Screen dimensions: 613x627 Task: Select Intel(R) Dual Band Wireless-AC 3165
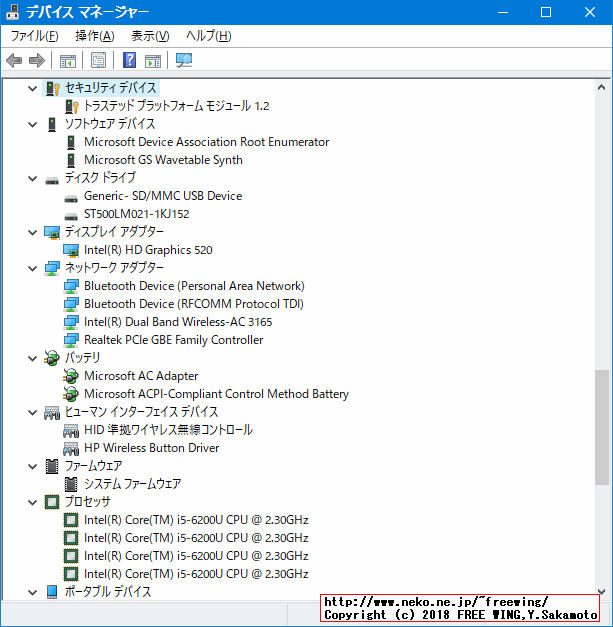pyautogui.click(x=178, y=322)
